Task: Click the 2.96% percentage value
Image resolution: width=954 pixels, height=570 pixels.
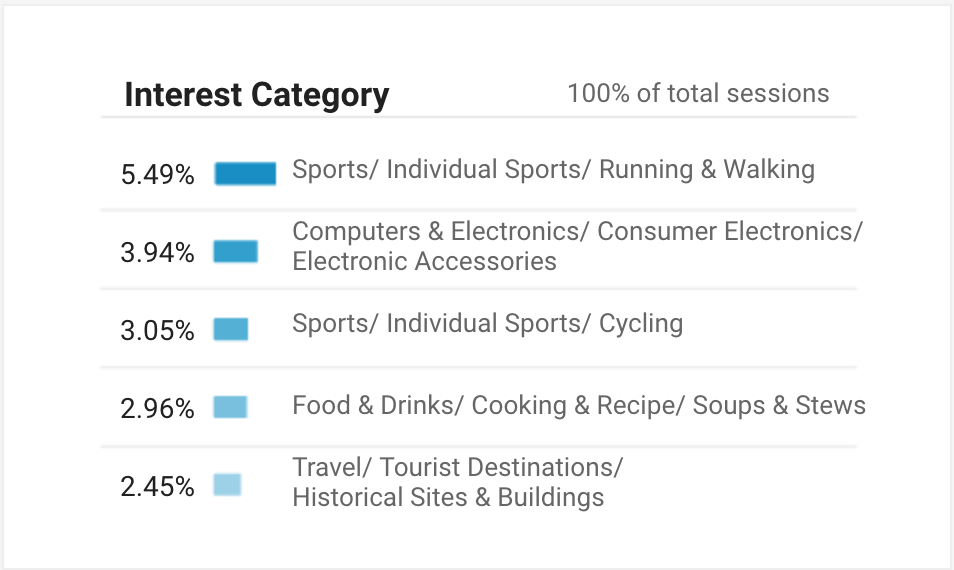Action: [157, 409]
